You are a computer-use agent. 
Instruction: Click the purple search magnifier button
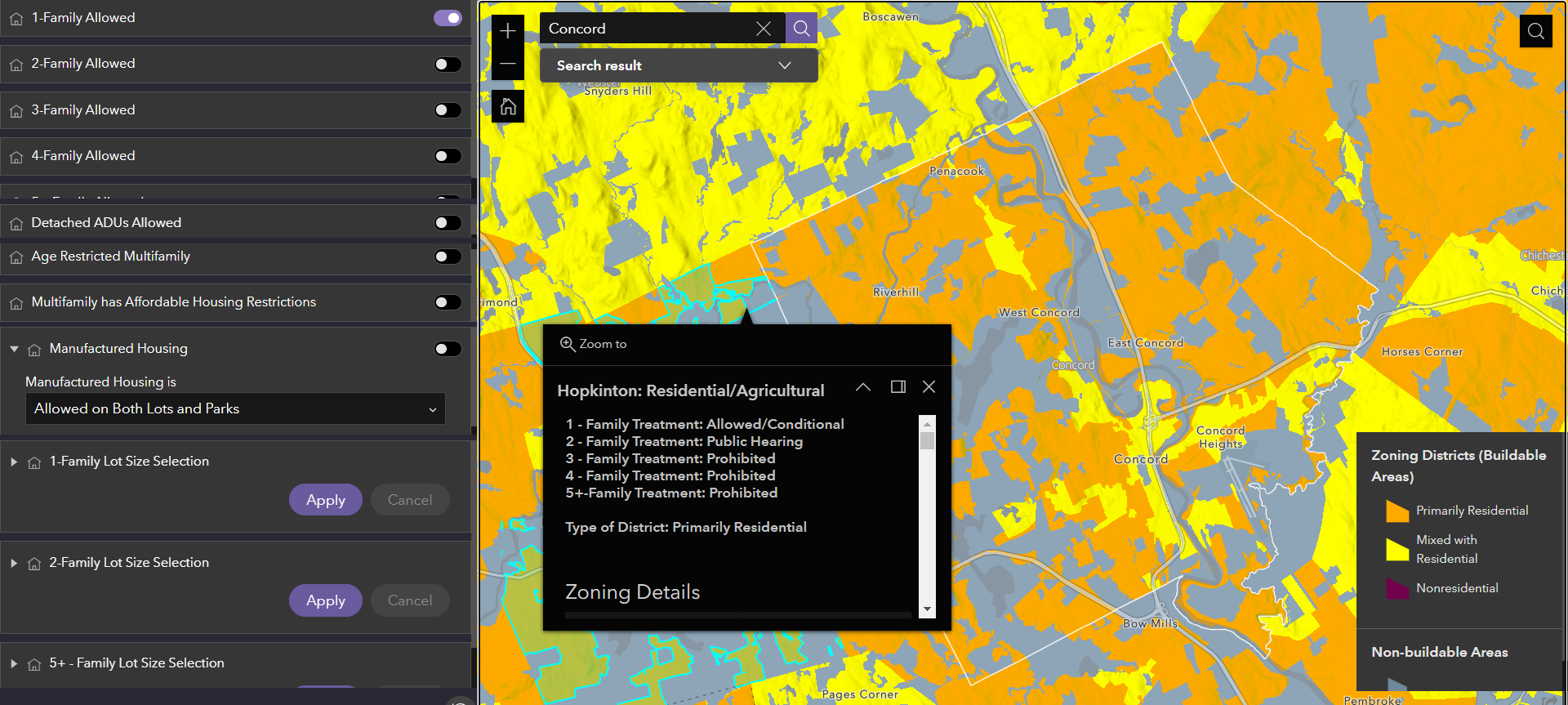801,29
